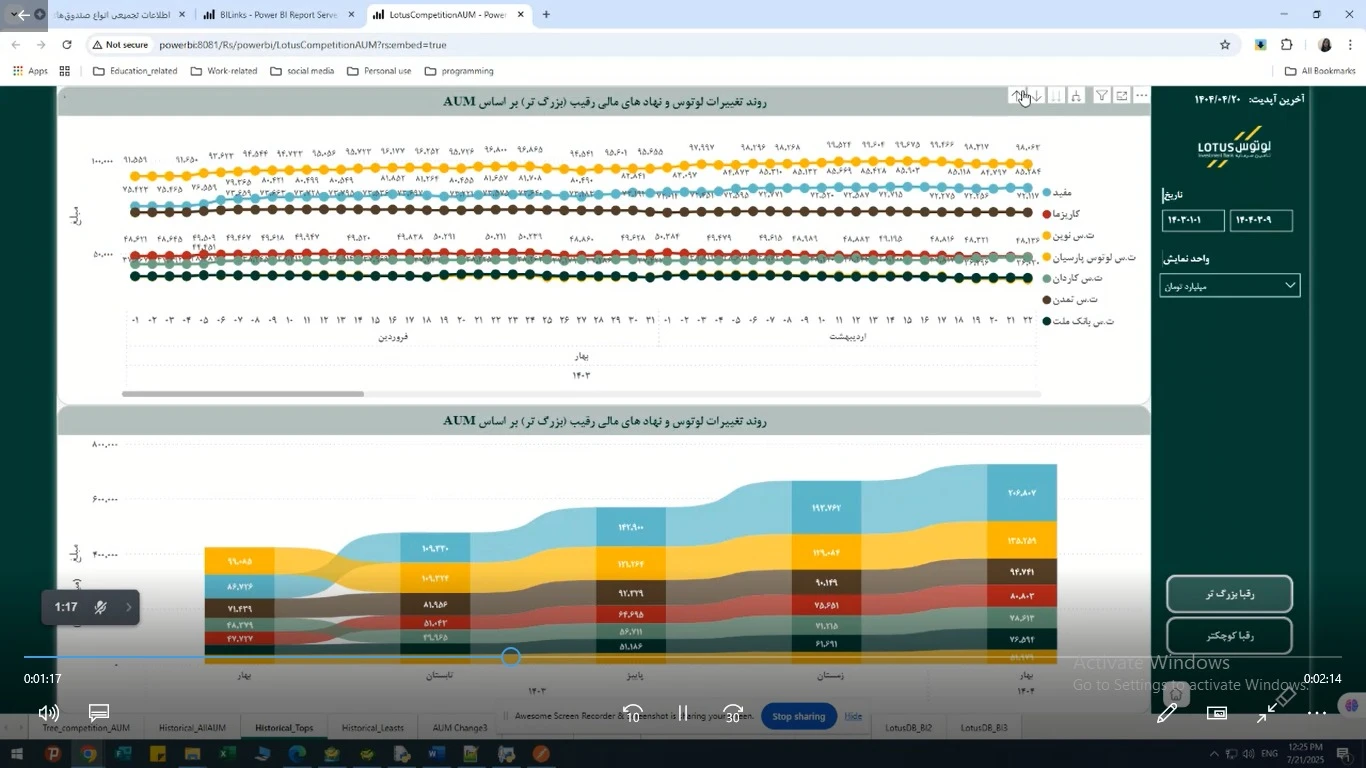Rewind the video 10 seconds

coord(632,714)
